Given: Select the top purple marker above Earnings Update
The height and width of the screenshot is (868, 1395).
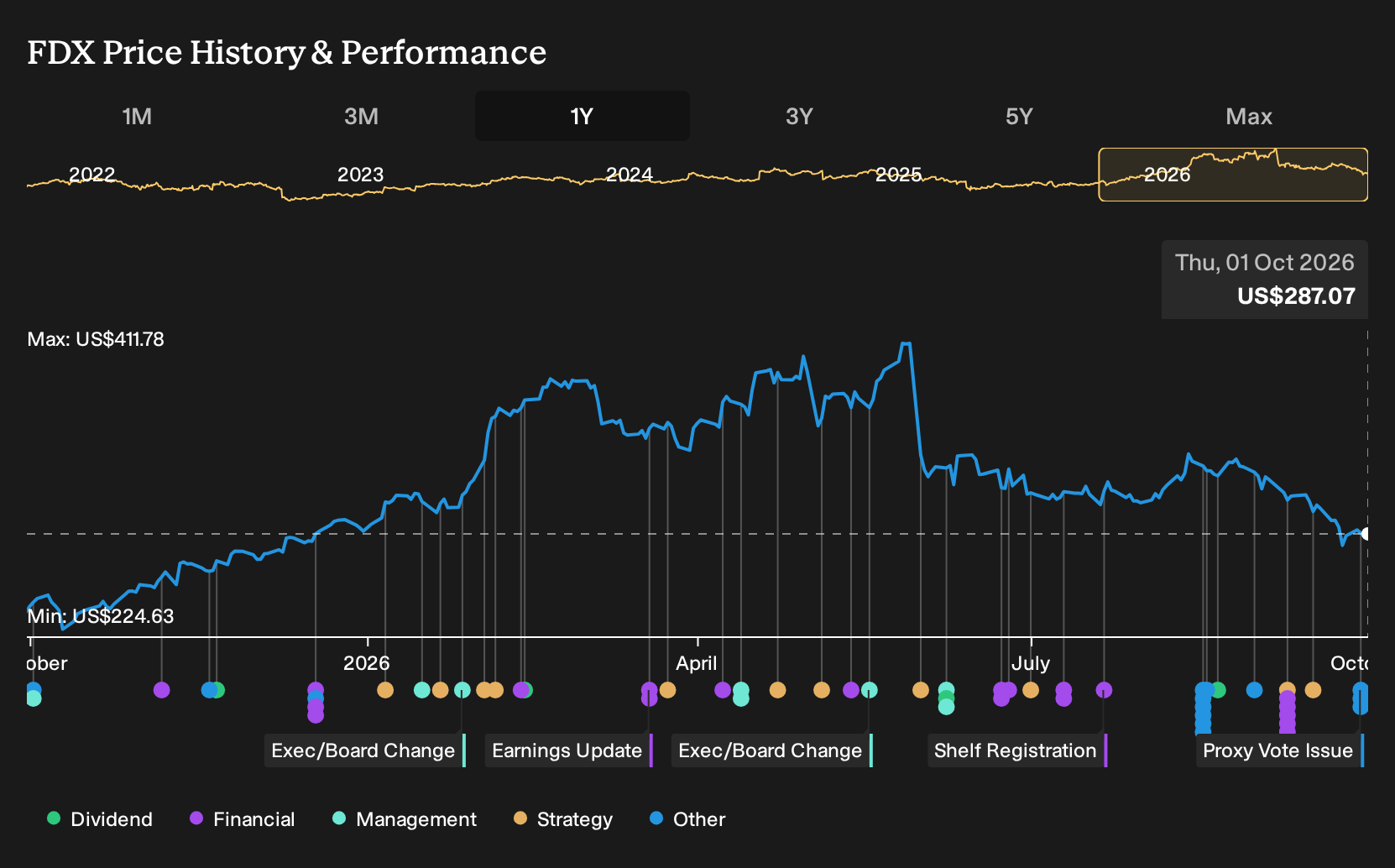Looking at the screenshot, I should [x=650, y=689].
